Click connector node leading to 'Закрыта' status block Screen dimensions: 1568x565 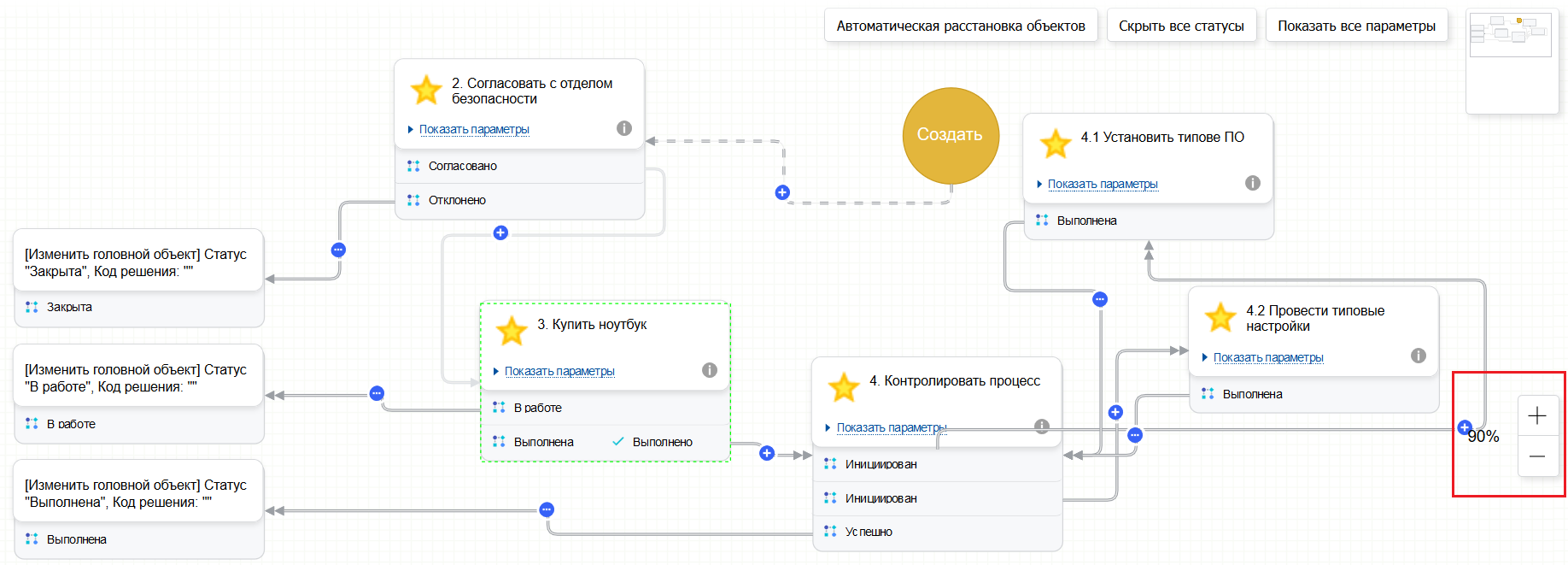pos(338,250)
